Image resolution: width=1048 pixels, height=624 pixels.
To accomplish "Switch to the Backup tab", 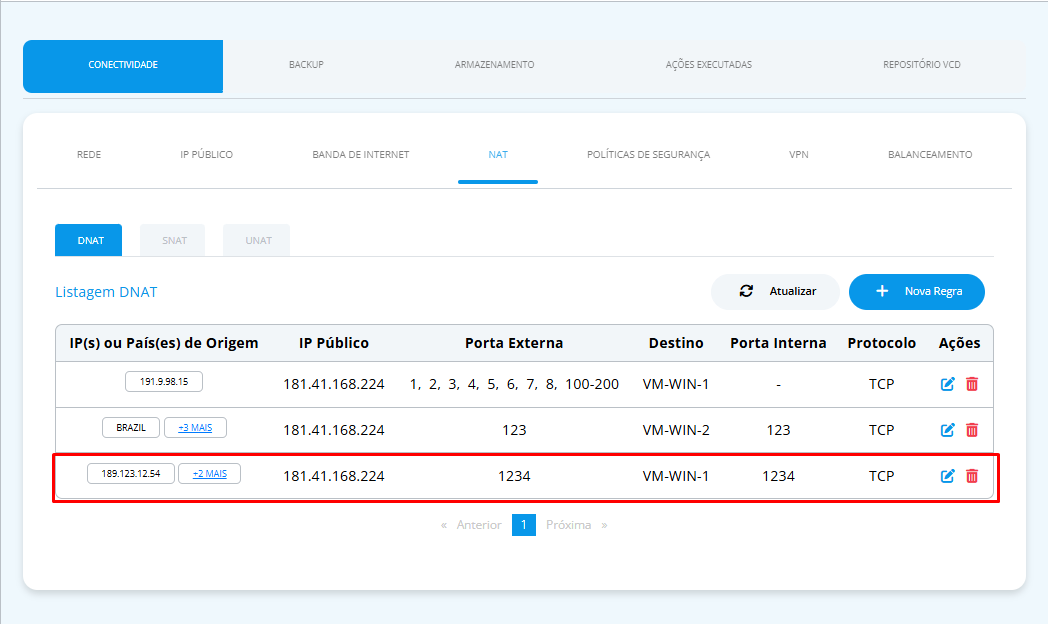I will pos(306,65).
